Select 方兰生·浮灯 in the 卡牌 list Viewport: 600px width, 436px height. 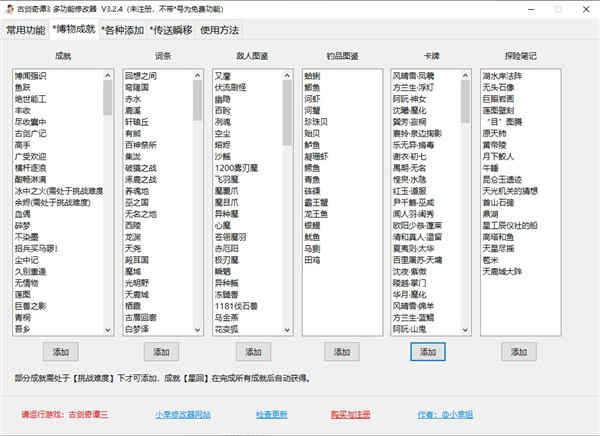click(x=413, y=87)
